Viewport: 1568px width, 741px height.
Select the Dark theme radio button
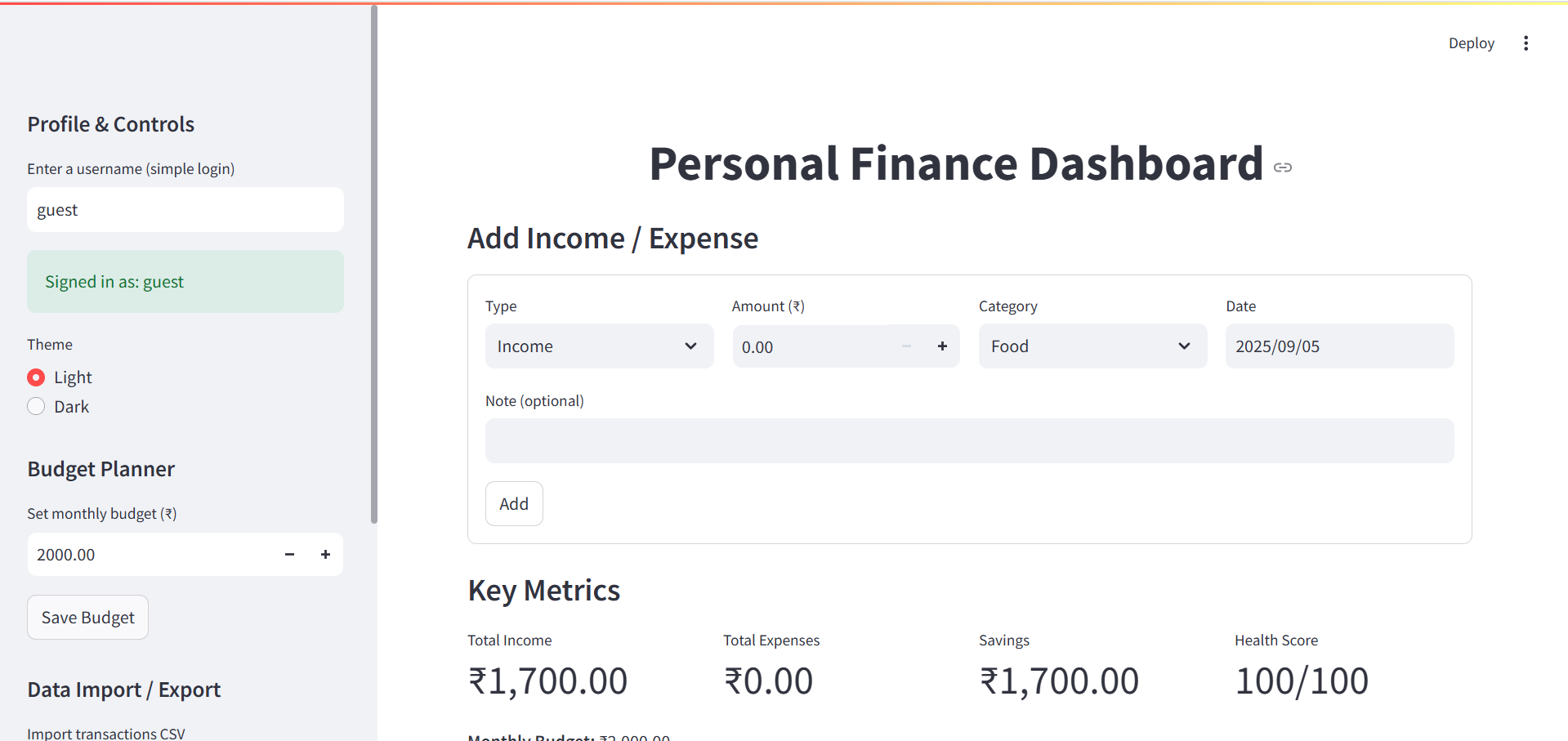[36, 406]
